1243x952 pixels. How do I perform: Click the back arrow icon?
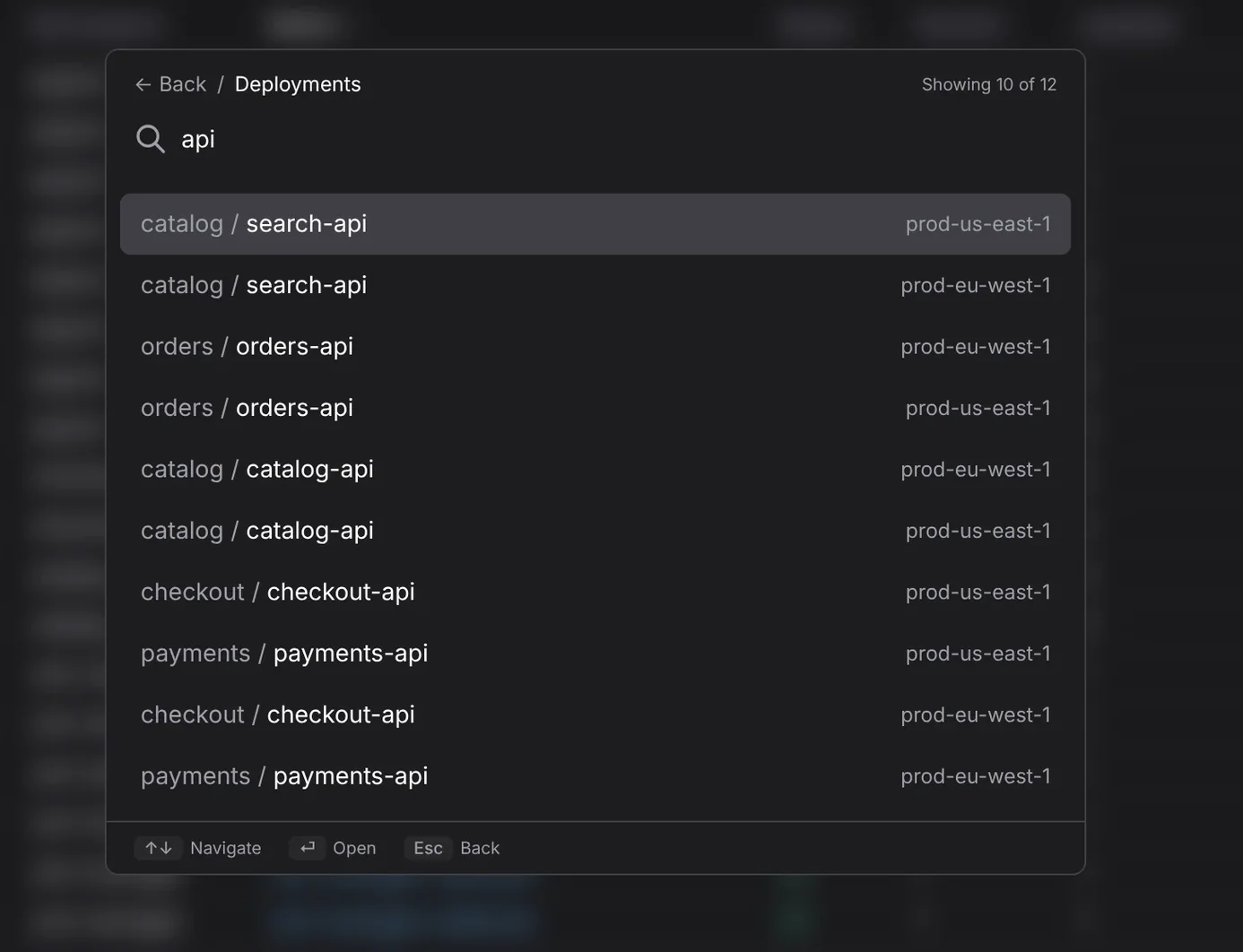pos(143,84)
